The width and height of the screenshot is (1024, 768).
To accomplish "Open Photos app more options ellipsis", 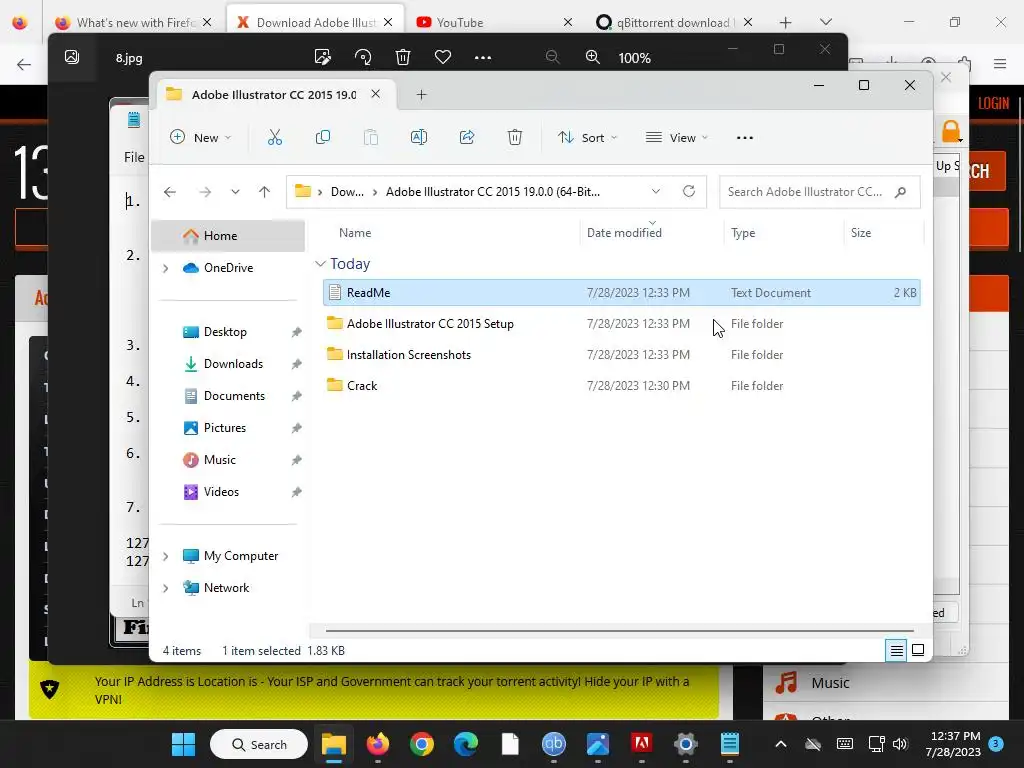I will (483, 57).
